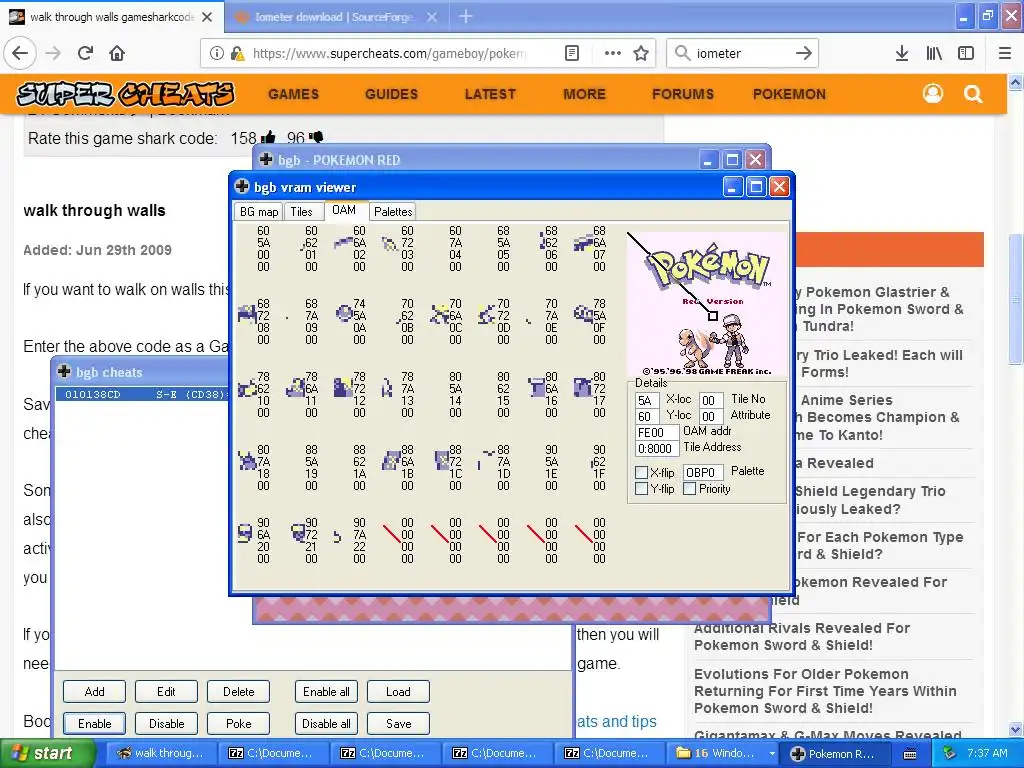Select OAM sprite entry with tile 02
This screenshot has width=1024, height=768.
[x=350, y=248]
